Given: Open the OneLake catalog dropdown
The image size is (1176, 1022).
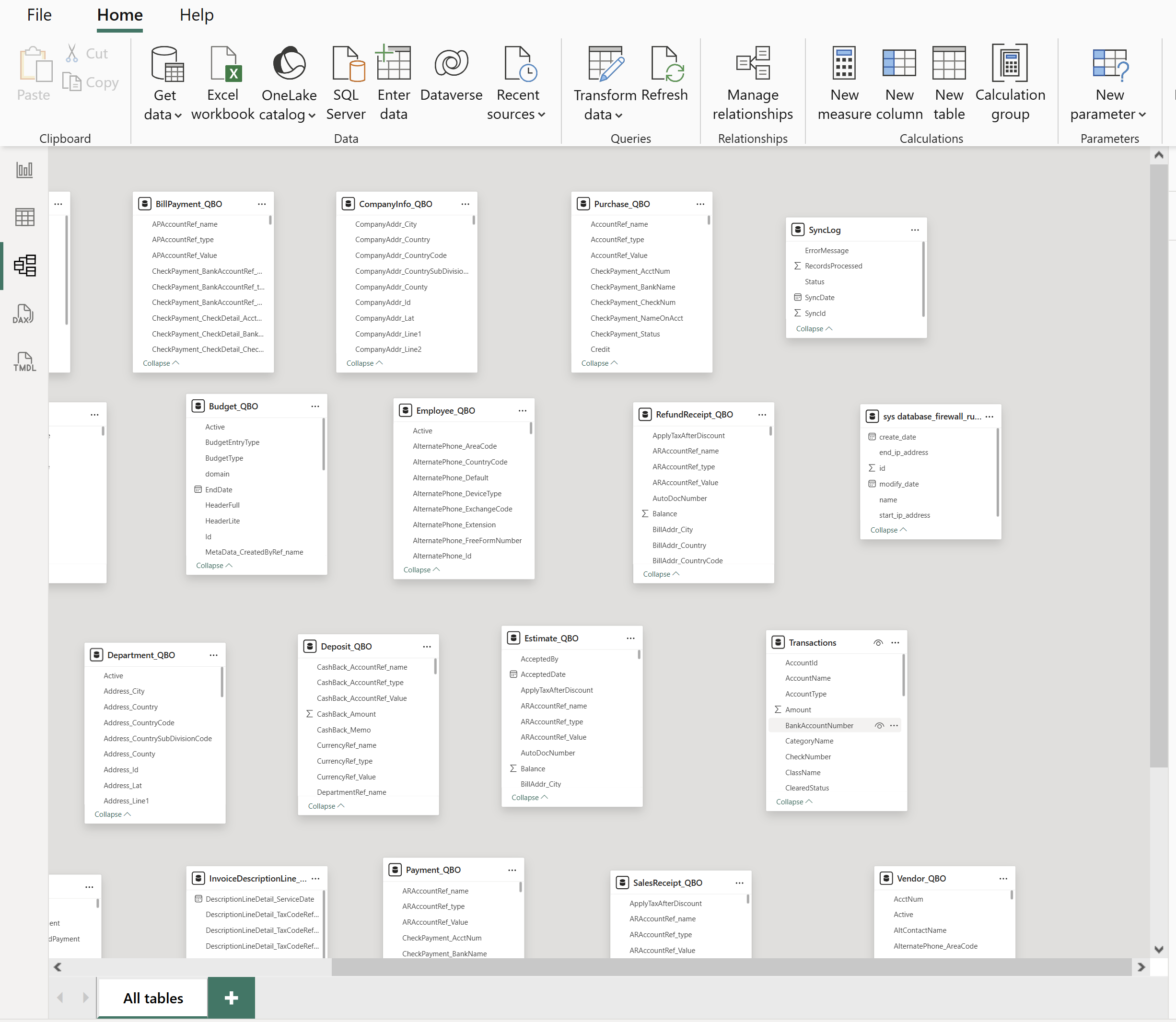Looking at the screenshot, I should (x=289, y=83).
